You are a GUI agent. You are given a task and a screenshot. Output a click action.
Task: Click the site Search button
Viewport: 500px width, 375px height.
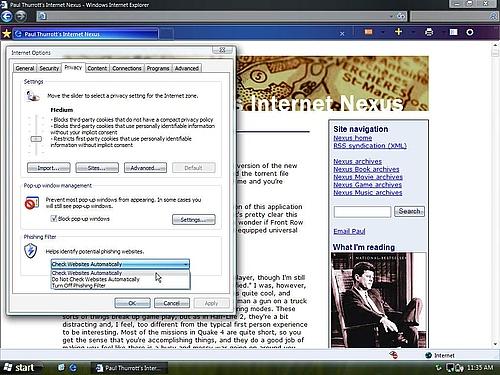[x=409, y=211]
